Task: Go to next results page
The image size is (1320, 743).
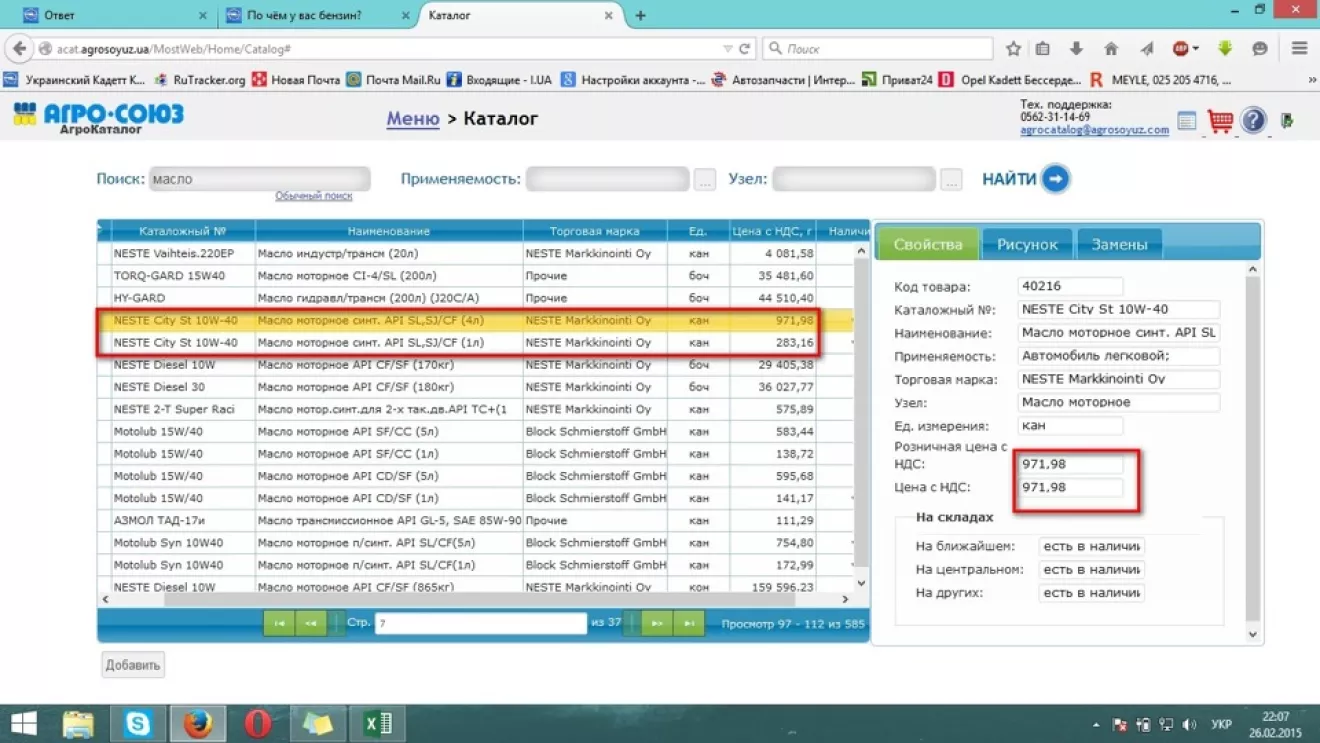Action: click(656, 623)
